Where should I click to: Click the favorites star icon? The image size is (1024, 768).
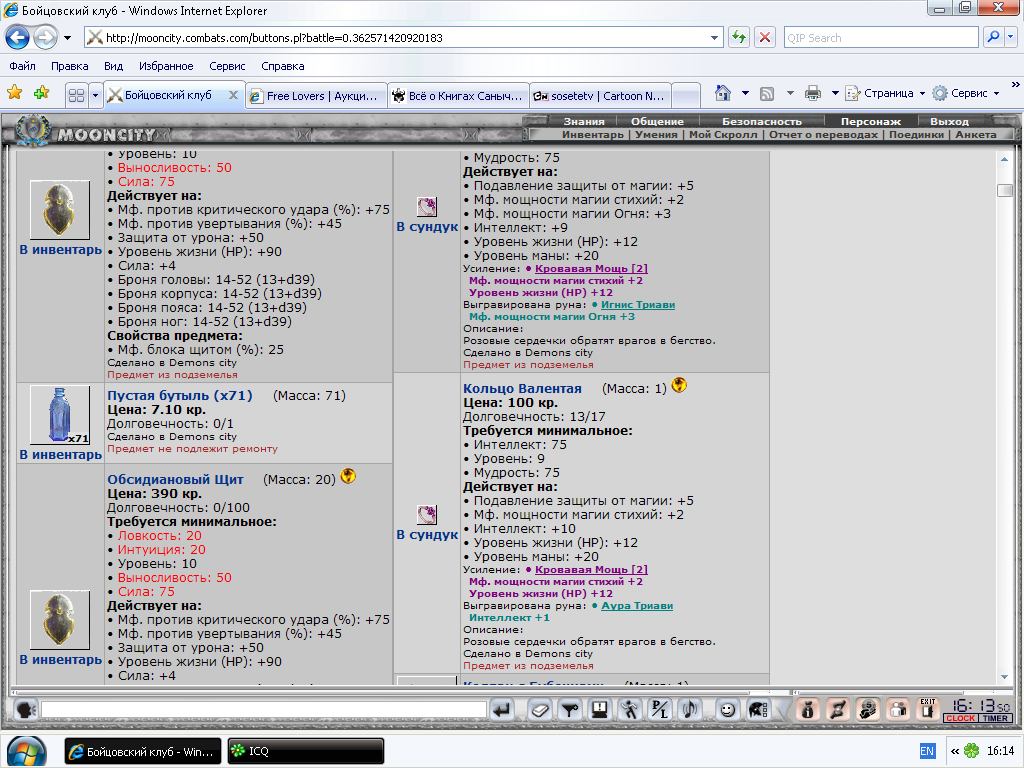coord(14,93)
